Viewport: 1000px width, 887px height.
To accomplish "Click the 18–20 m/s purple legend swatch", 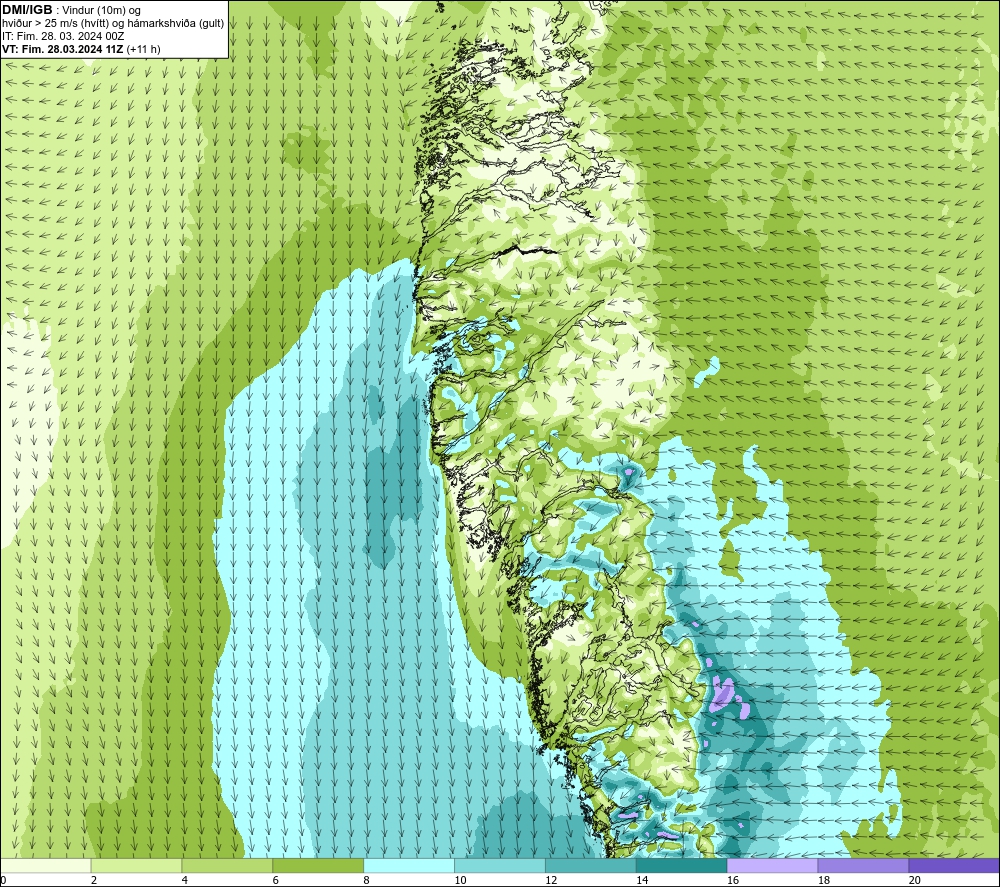I will (x=864, y=865).
